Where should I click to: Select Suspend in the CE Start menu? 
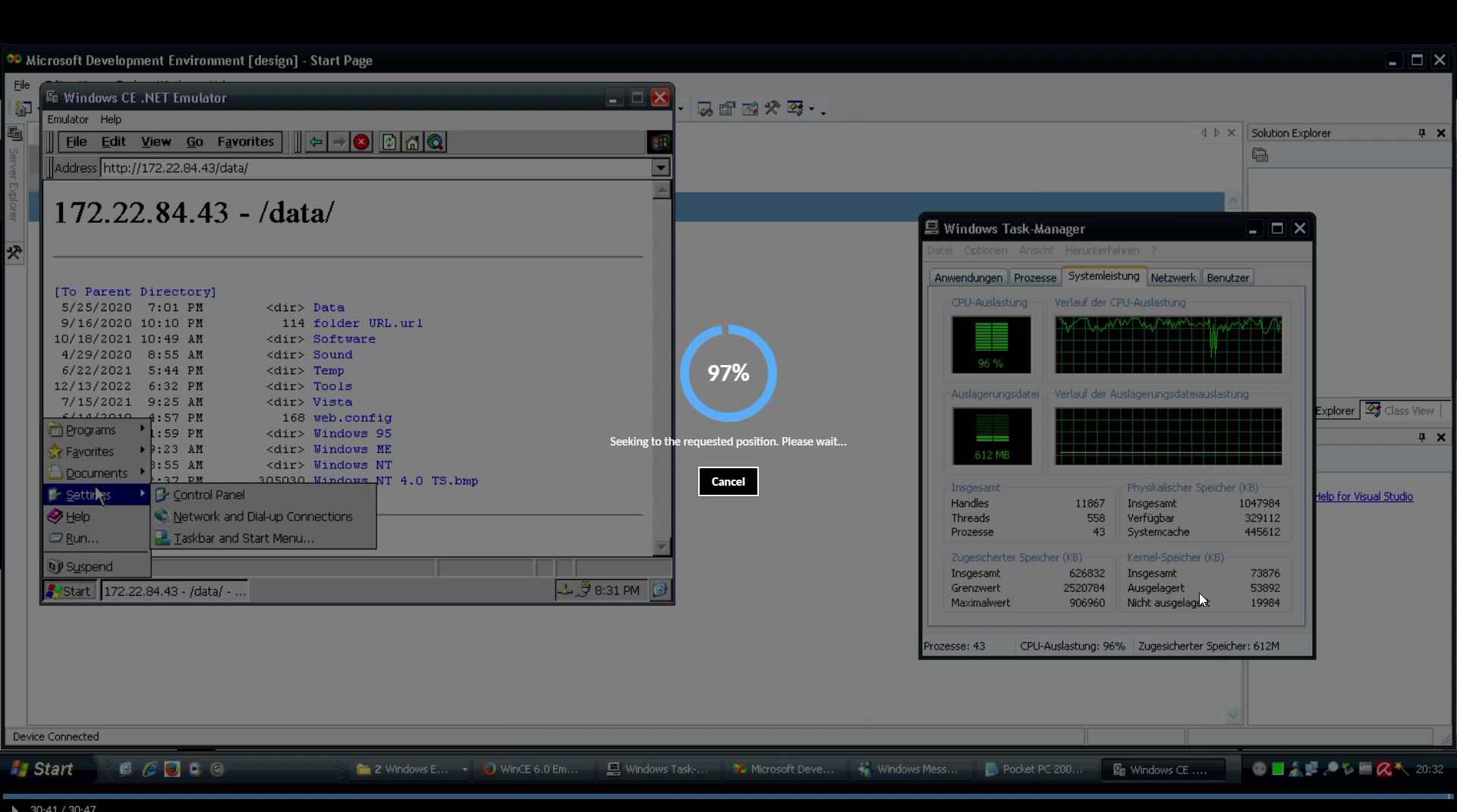96,567
